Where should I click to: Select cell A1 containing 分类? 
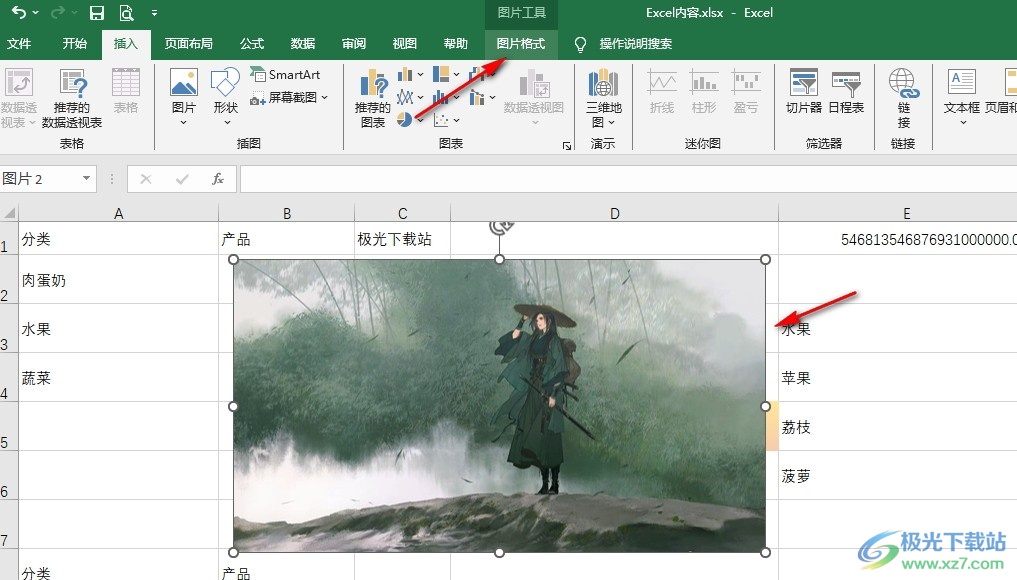119,239
